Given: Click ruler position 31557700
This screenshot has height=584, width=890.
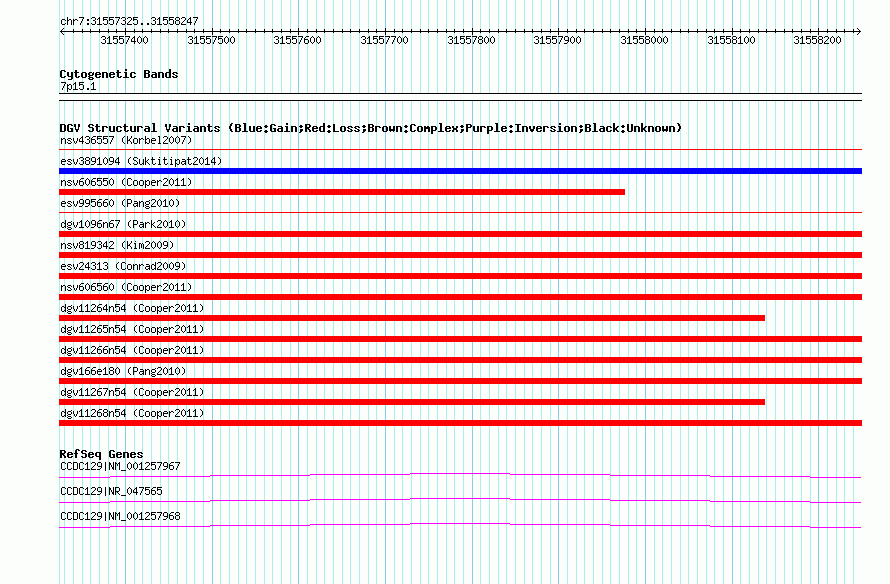Looking at the screenshot, I should (x=384, y=40).
